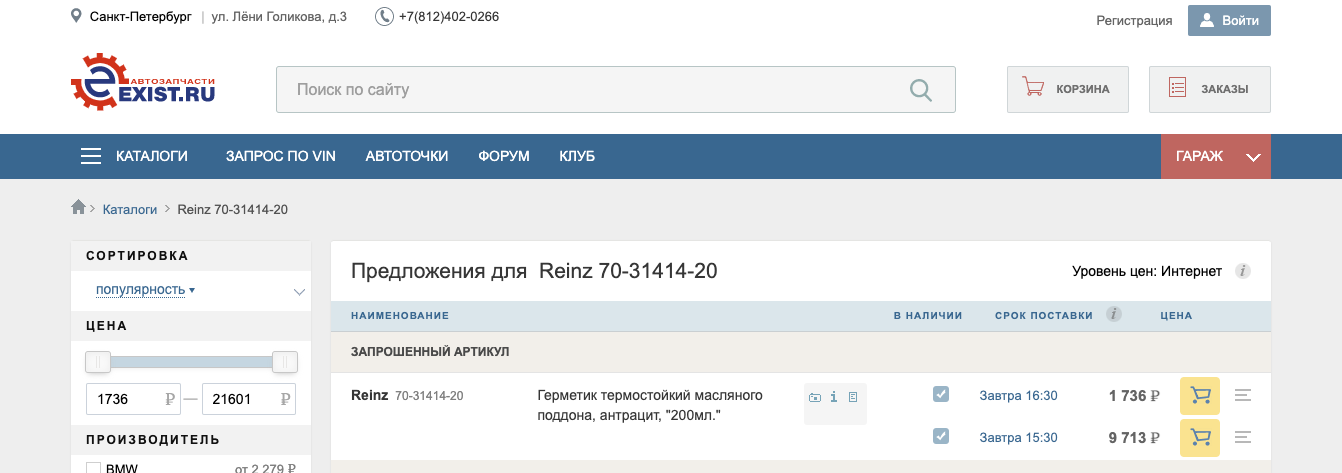Click the В наличии column header
The image size is (1342, 473).
click(928, 315)
